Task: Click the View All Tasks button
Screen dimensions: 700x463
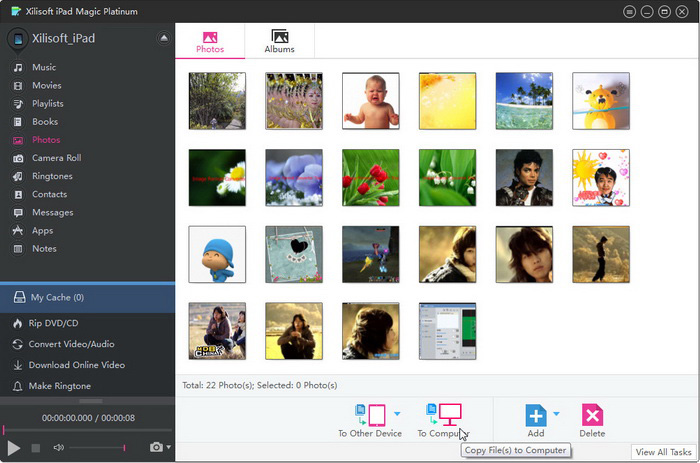Action: point(665,453)
